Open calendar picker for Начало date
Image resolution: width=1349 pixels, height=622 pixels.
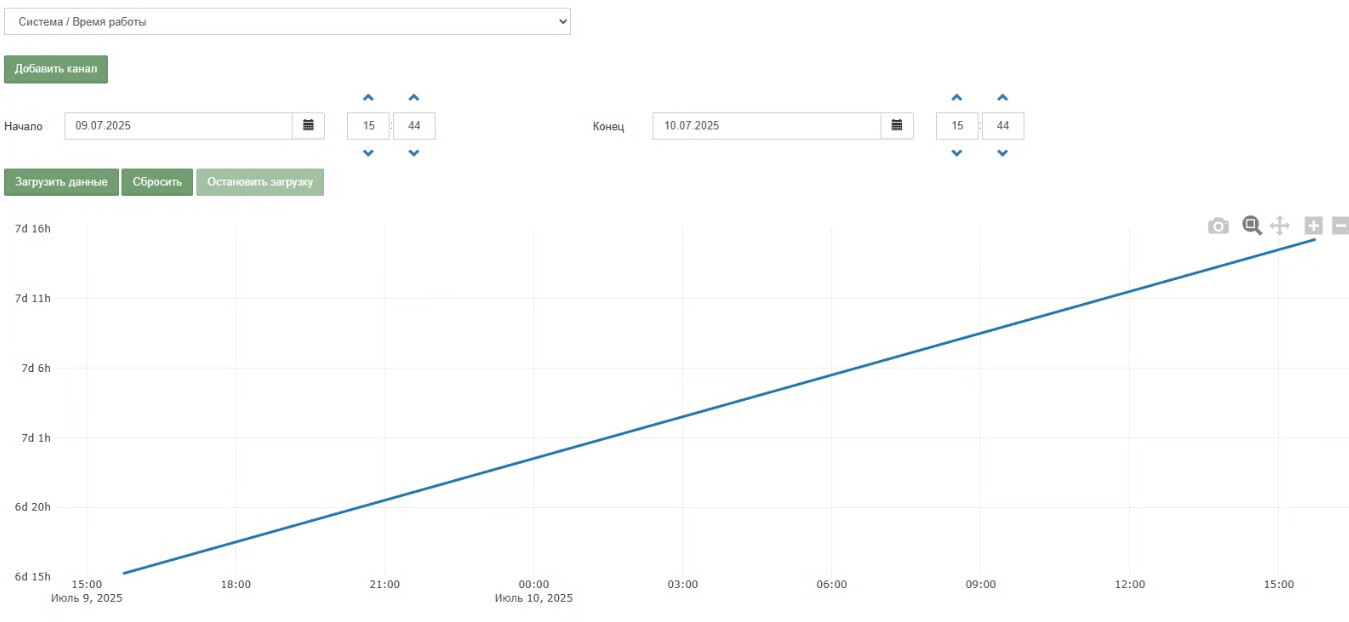pos(308,126)
